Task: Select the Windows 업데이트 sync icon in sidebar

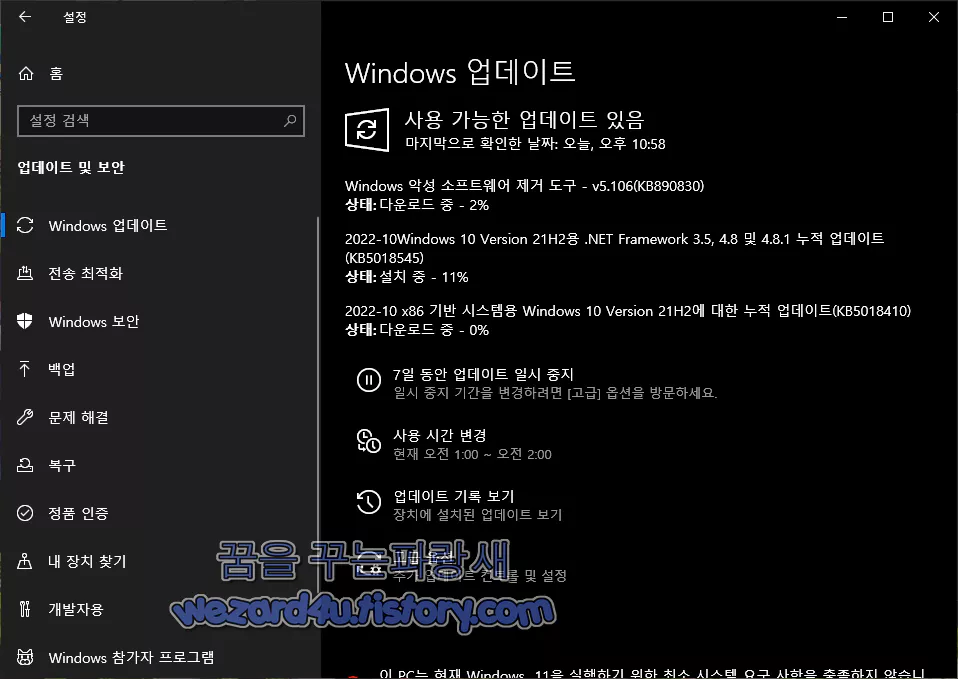Action: (x=25, y=225)
